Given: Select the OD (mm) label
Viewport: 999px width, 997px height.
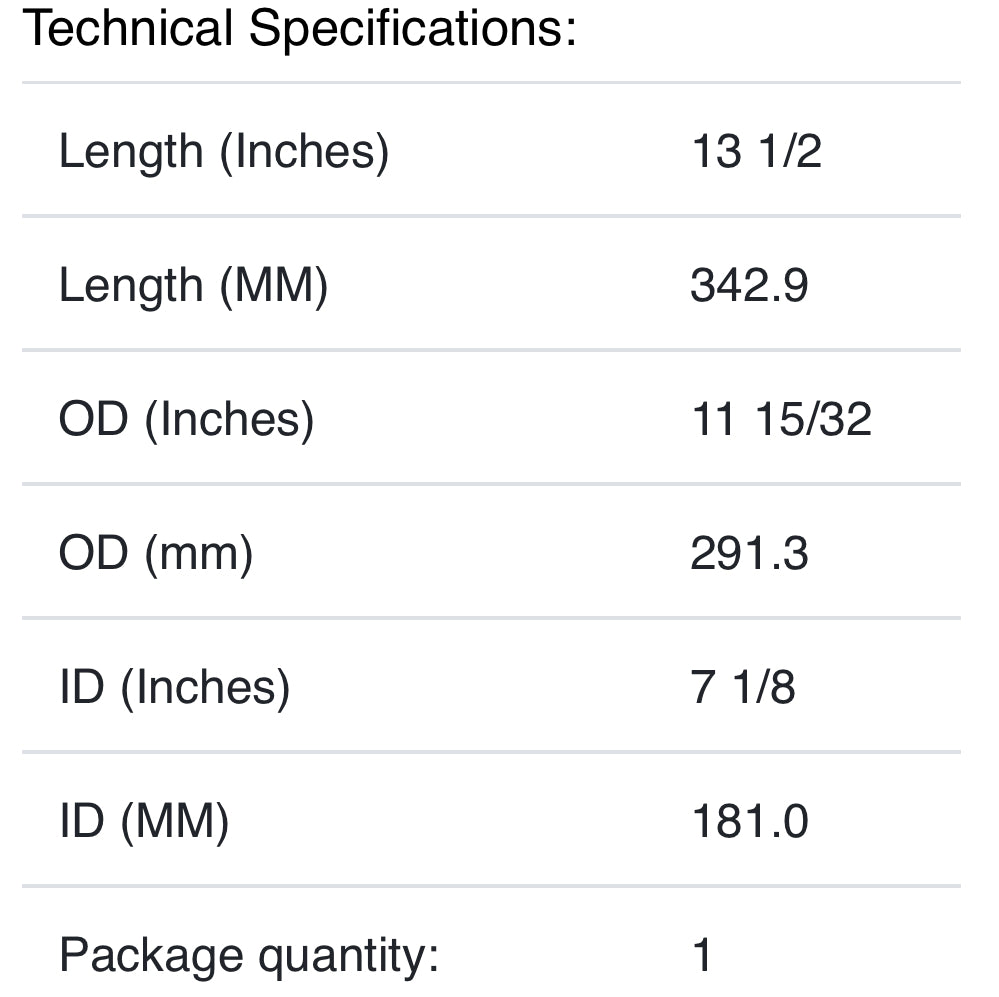Looking at the screenshot, I should pyautogui.click(x=155, y=553).
